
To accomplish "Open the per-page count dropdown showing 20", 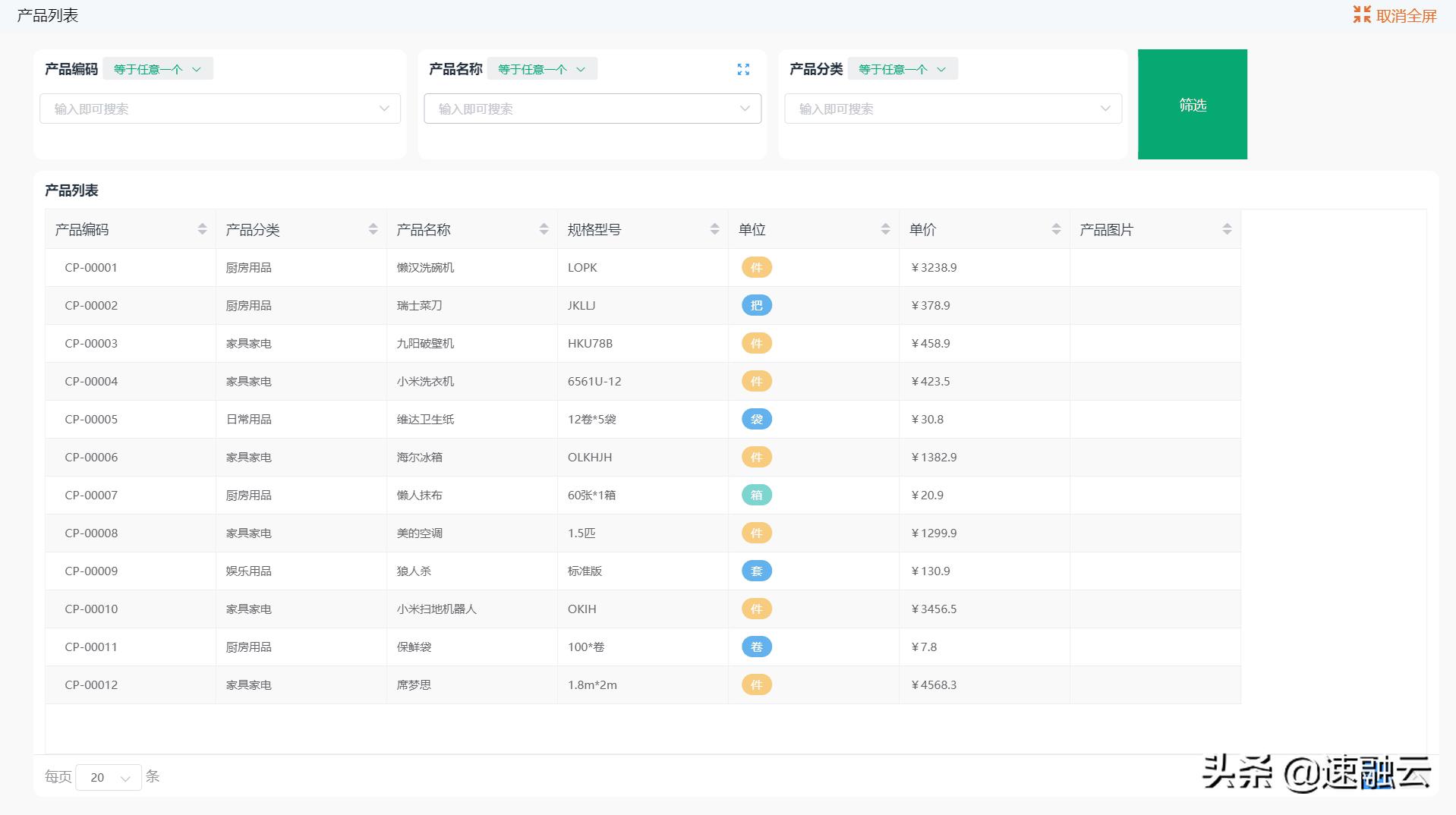I will (109, 777).
